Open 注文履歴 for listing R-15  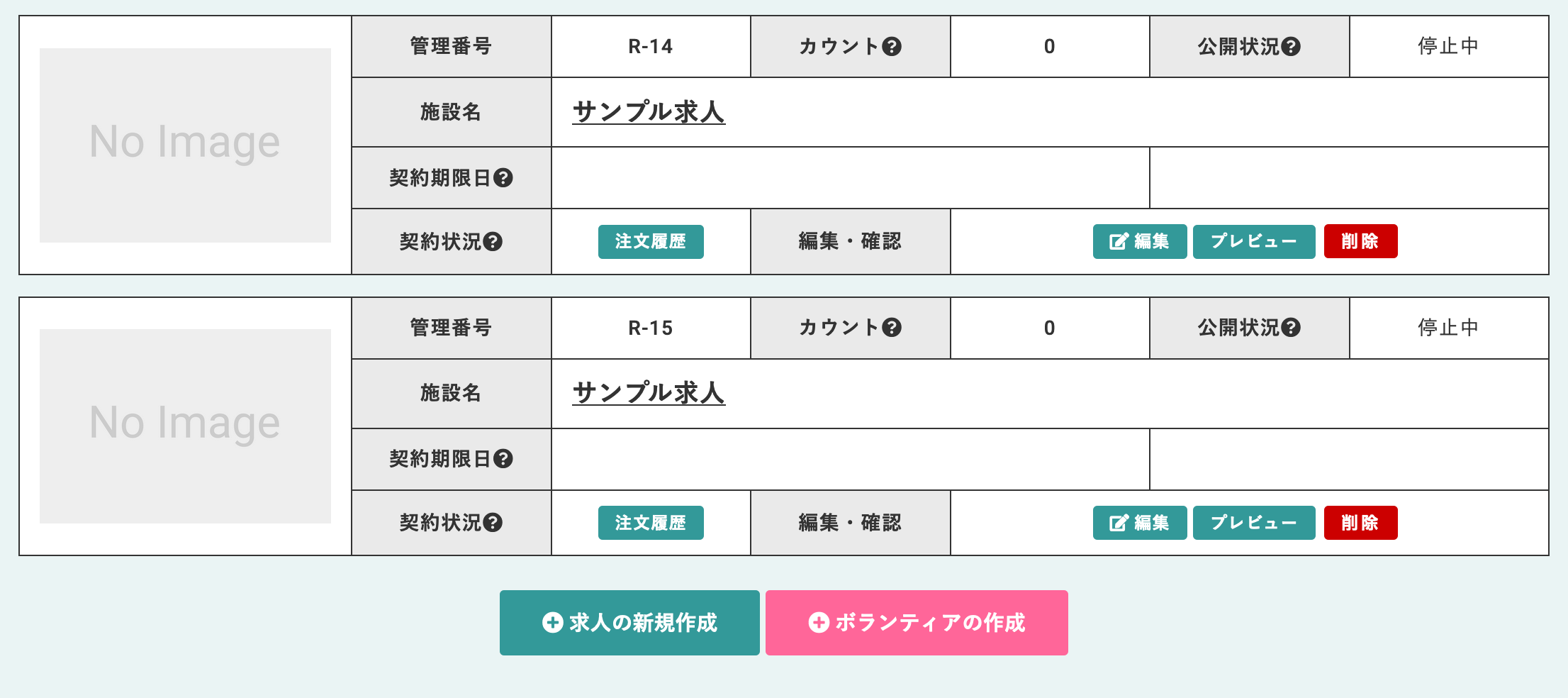coord(650,523)
